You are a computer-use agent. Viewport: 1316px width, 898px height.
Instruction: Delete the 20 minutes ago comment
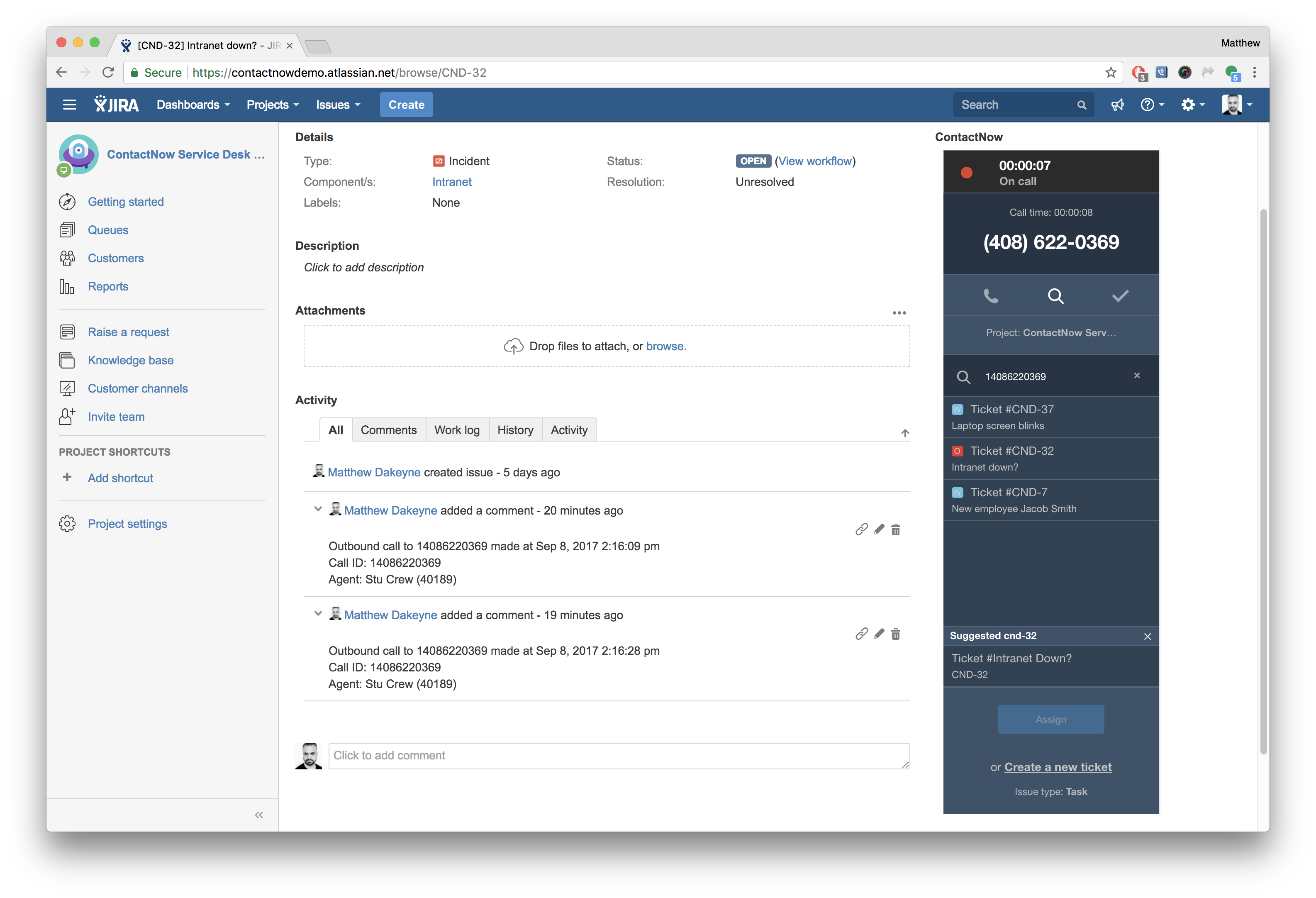(896, 529)
